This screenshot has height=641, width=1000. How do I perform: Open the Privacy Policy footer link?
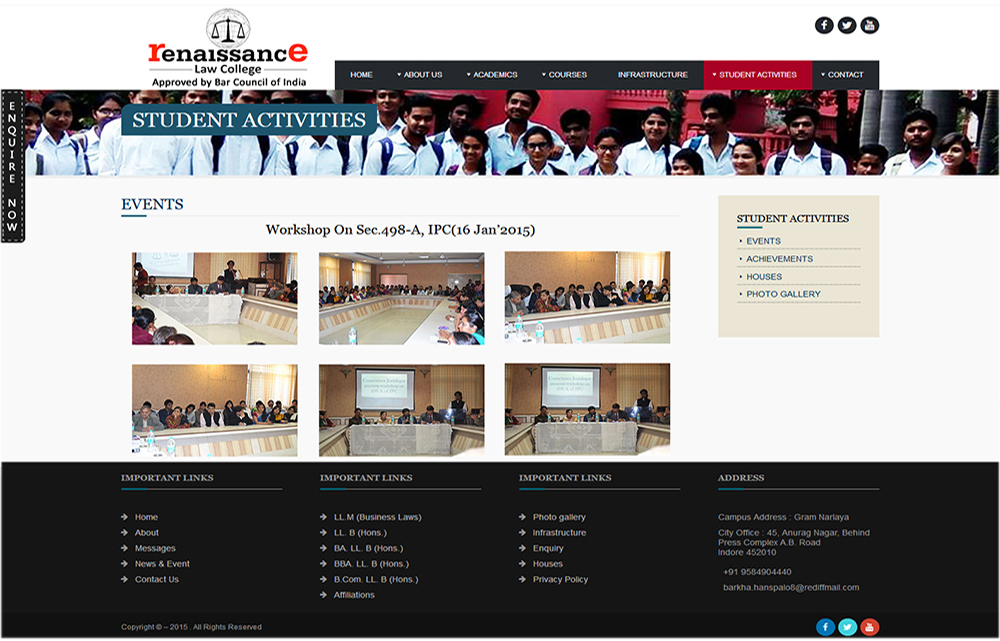point(560,579)
